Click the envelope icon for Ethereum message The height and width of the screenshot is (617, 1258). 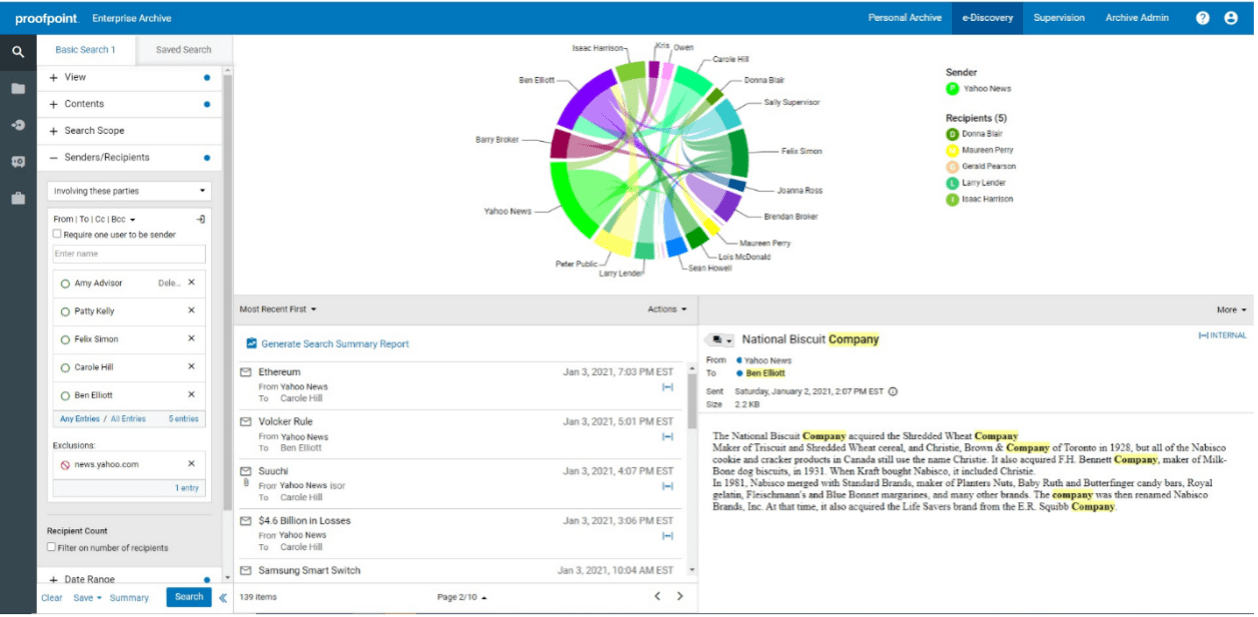coord(246,372)
